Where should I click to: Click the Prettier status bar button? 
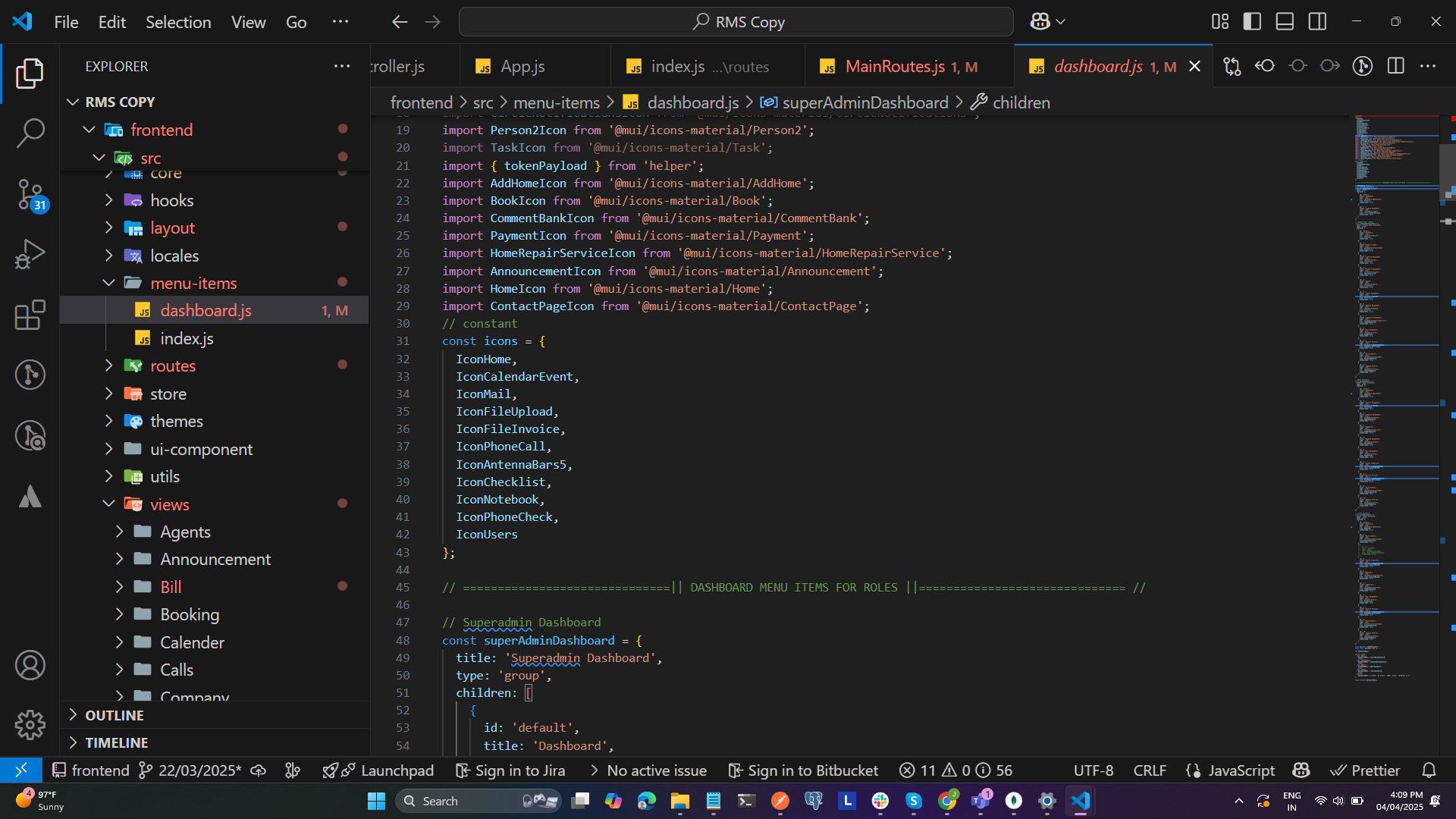coord(1365,770)
